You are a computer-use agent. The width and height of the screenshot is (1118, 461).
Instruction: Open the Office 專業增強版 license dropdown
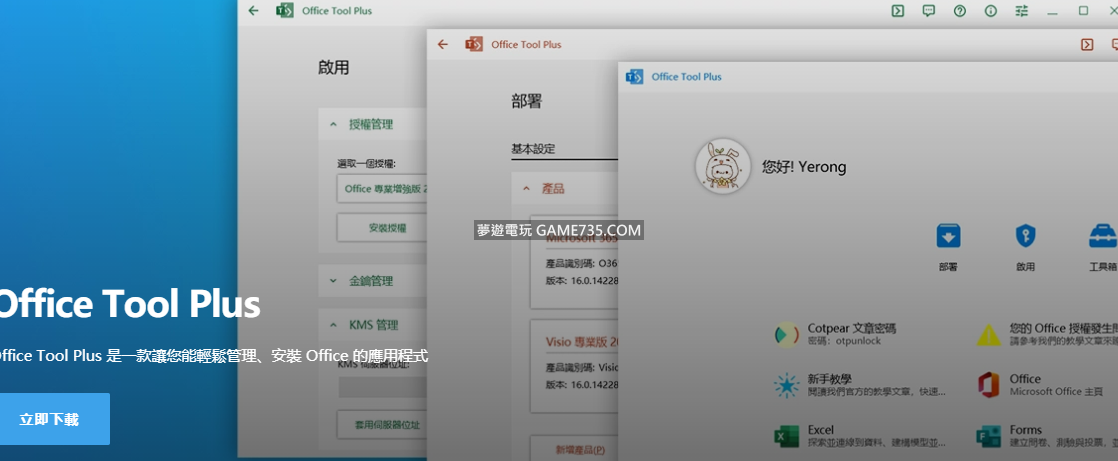[381, 190]
